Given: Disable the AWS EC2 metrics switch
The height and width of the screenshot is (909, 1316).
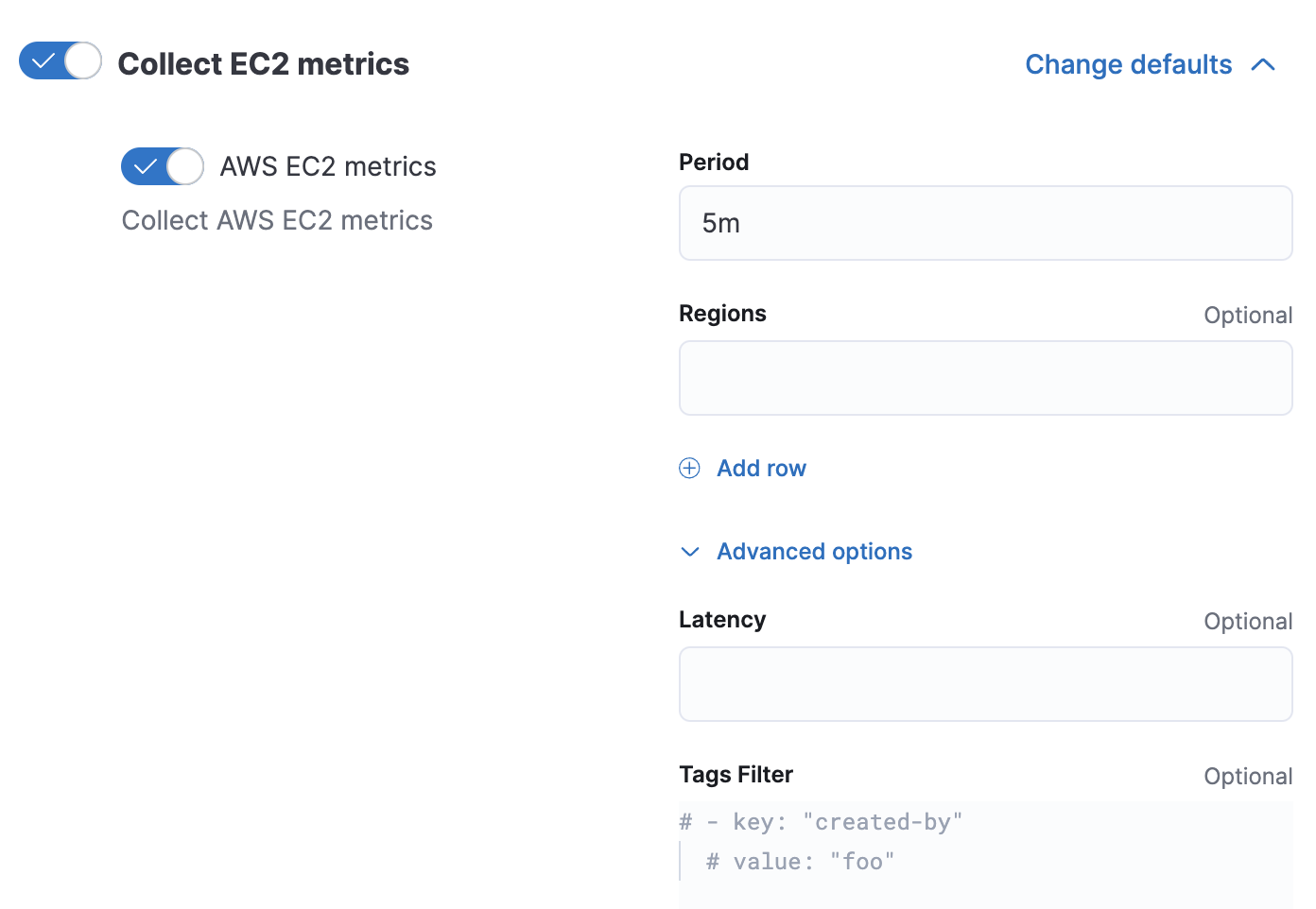Looking at the screenshot, I should pyautogui.click(x=162, y=166).
